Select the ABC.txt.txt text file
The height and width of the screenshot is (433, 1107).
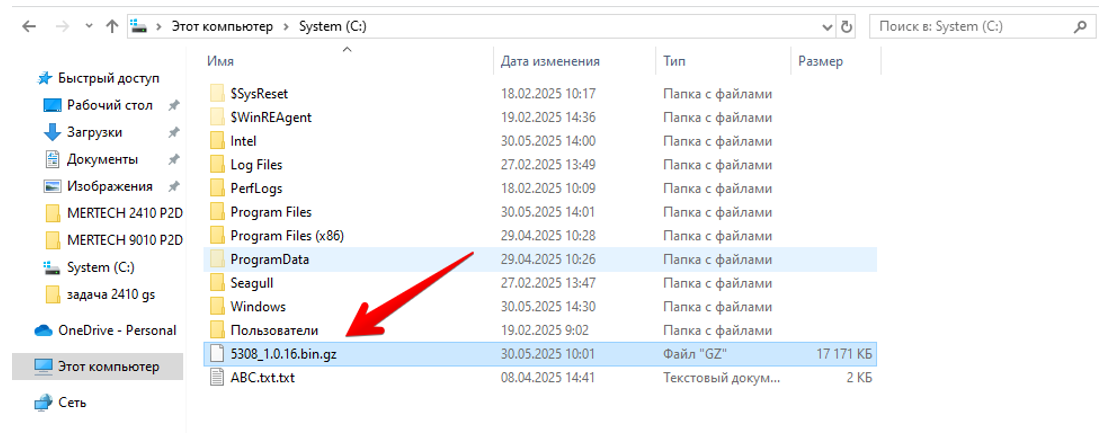pos(262,377)
